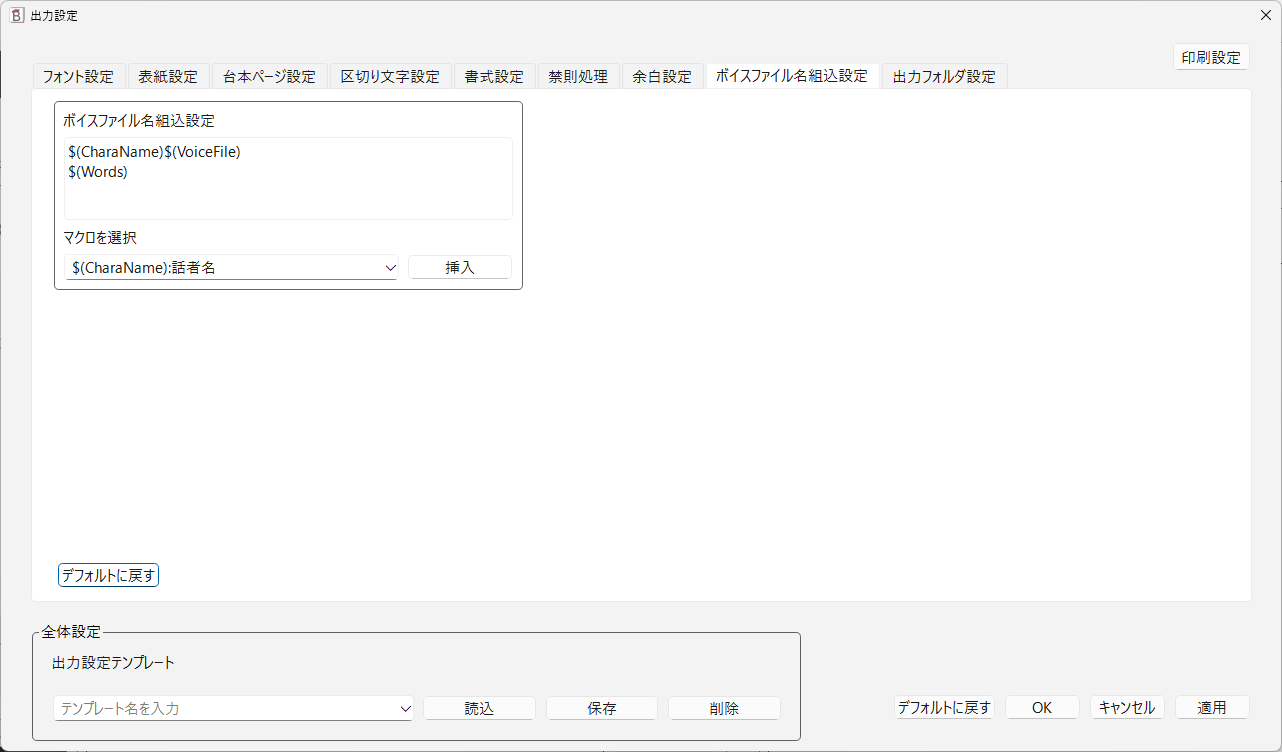Open the 余白設定 tab

coord(662,75)
